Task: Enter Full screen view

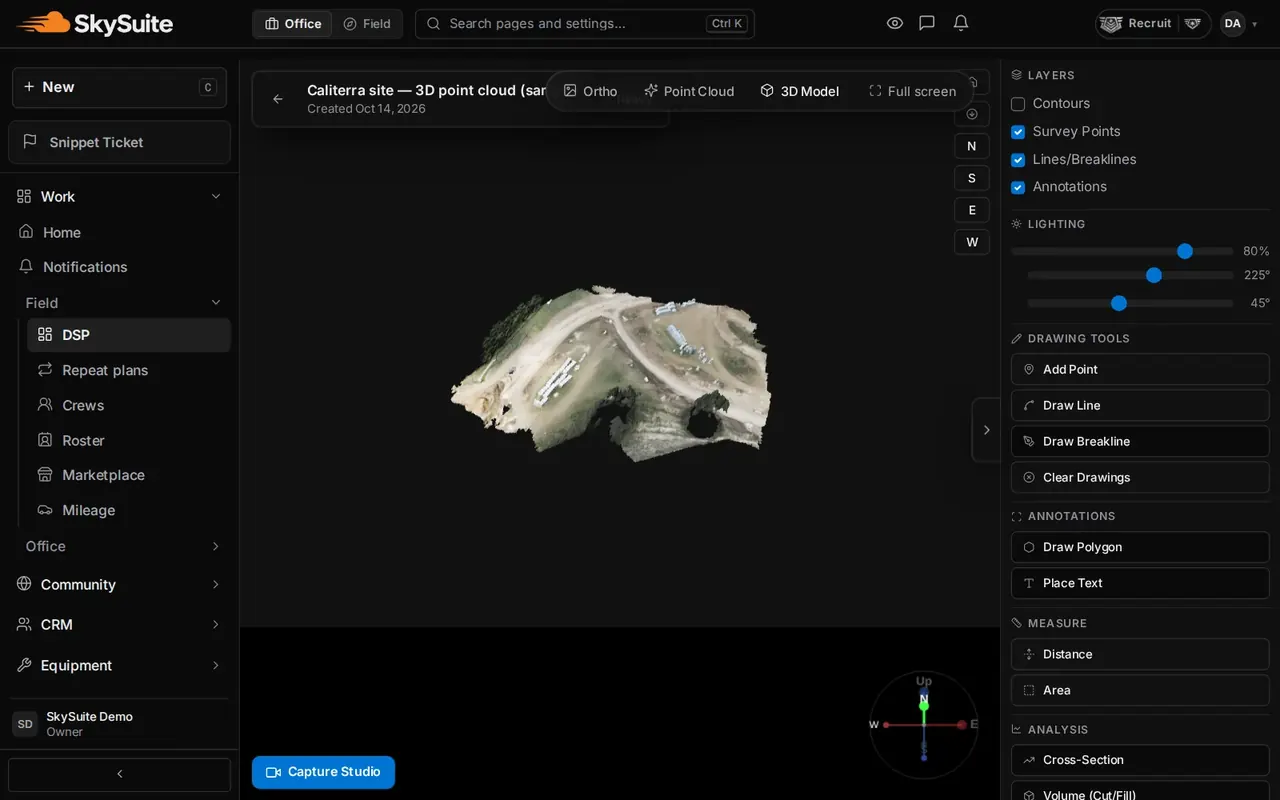Action: 912,91
